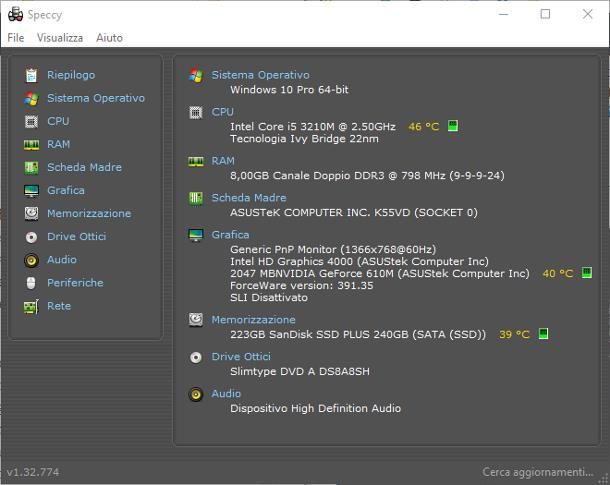610x485 pixels.
Task: Click Cerca aggiornamenti... in status bar
Action: pyautogui.click(x=538, y=472)
